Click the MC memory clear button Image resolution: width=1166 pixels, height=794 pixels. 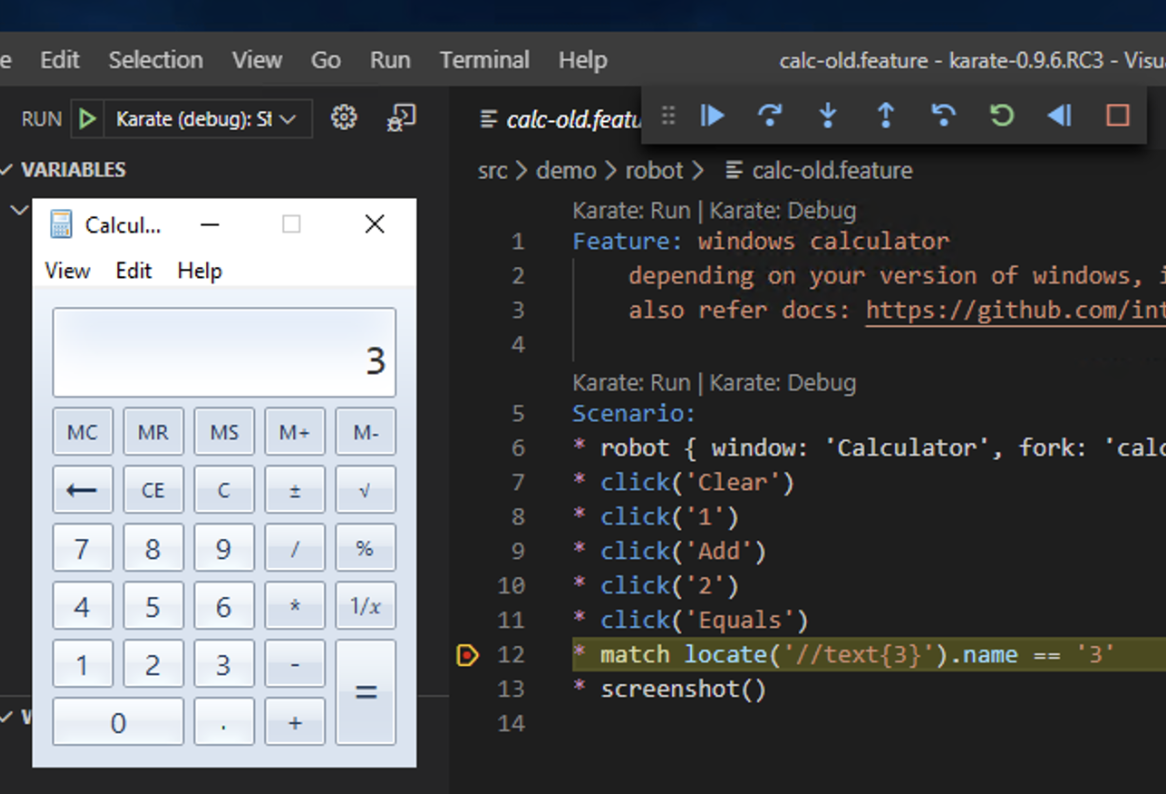point(83,432)
